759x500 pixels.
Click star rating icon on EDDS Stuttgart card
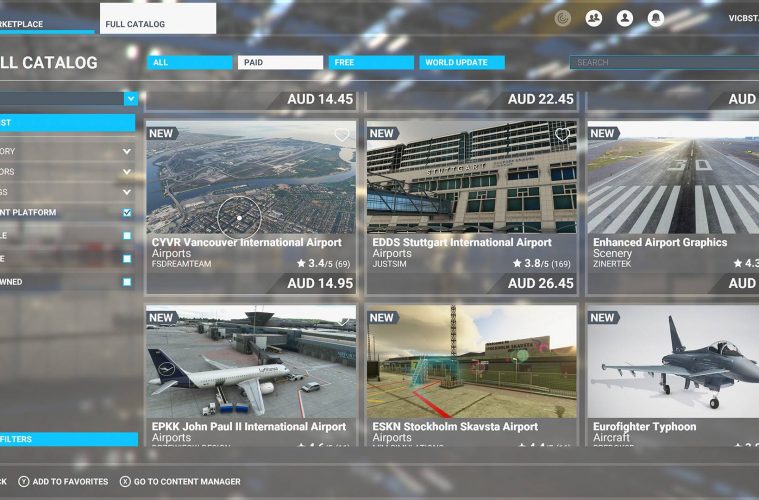point(517,263)
